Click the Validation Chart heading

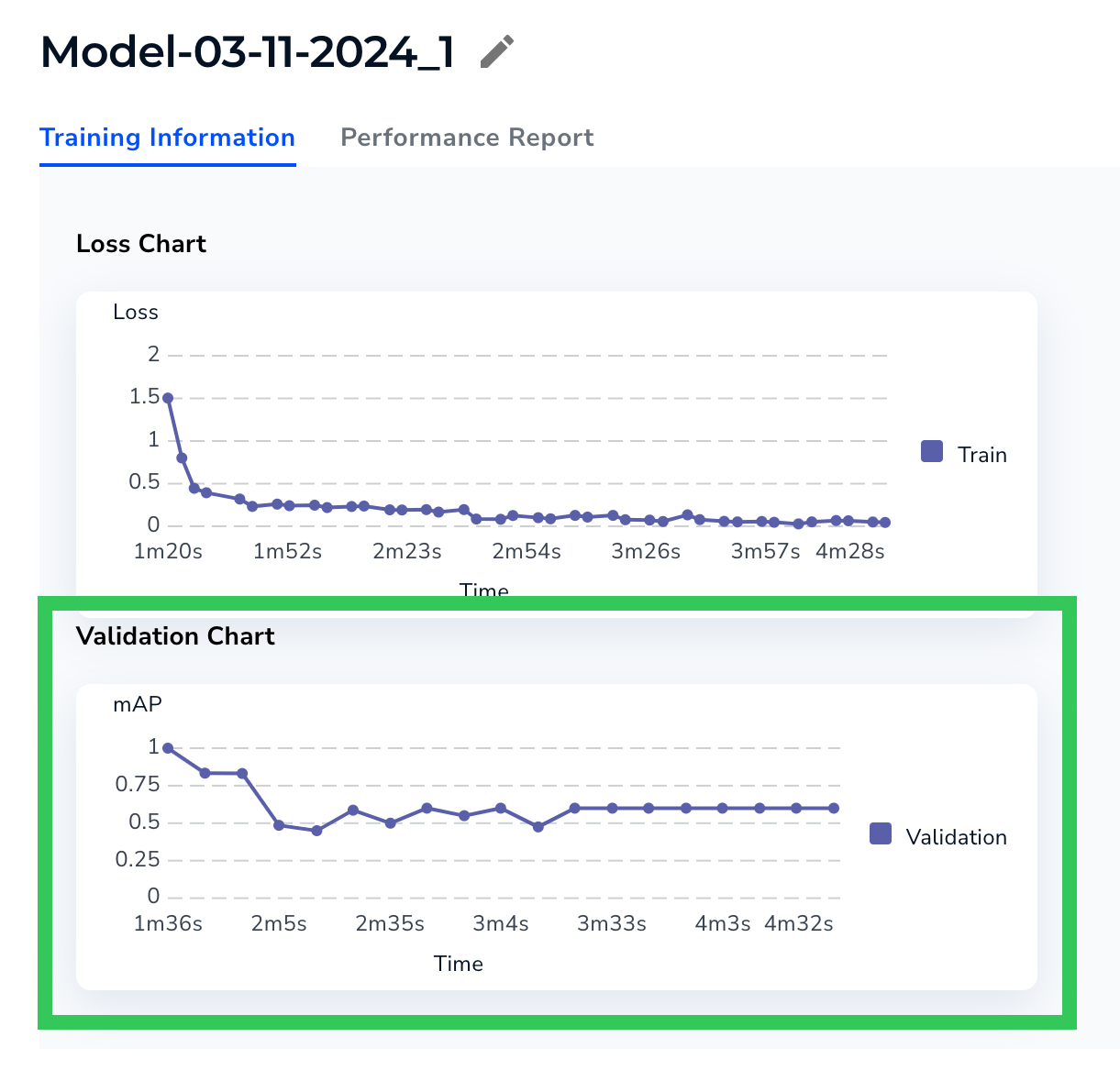176,636
